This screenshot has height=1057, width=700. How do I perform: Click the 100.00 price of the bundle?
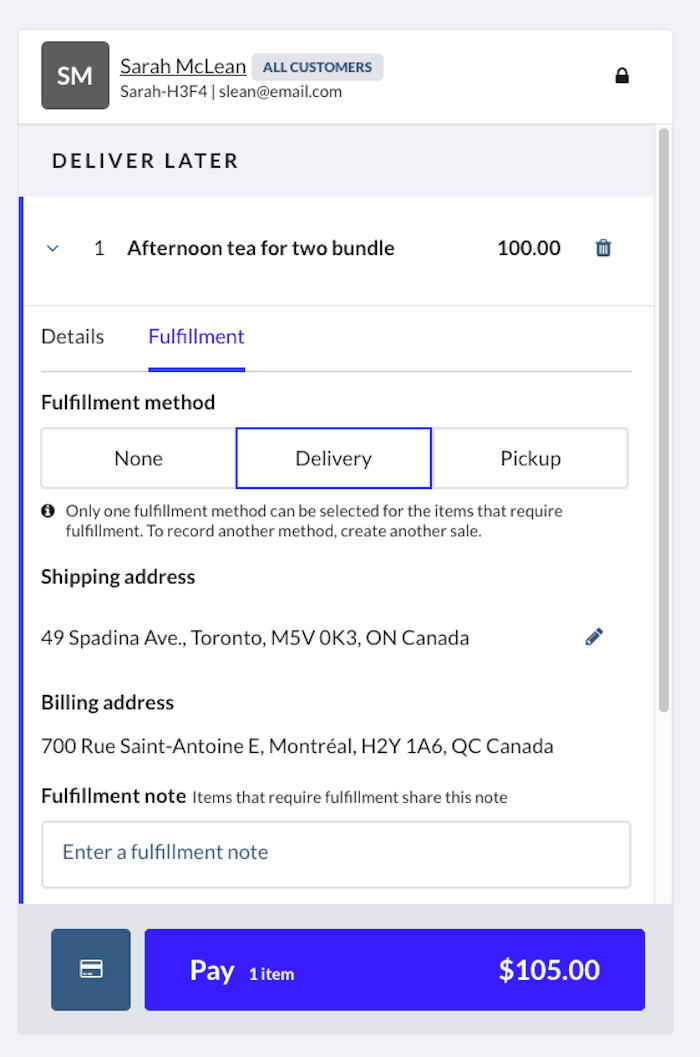pos(529,248)
